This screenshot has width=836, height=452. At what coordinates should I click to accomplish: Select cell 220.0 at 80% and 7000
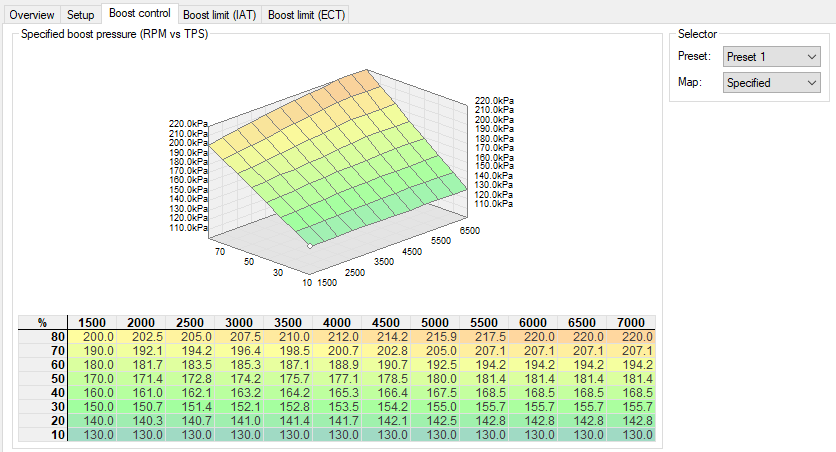point(632,337)
